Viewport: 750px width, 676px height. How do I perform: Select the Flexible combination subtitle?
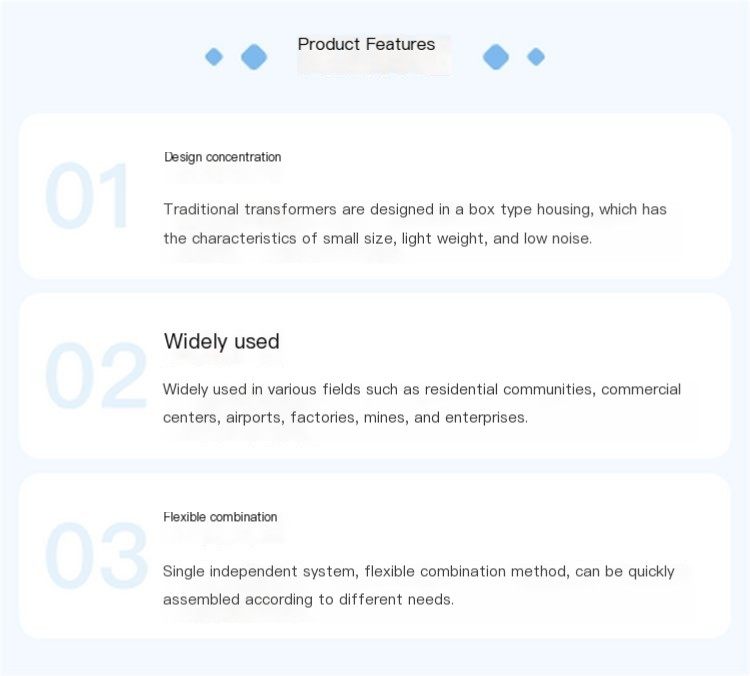pos(220,517)
